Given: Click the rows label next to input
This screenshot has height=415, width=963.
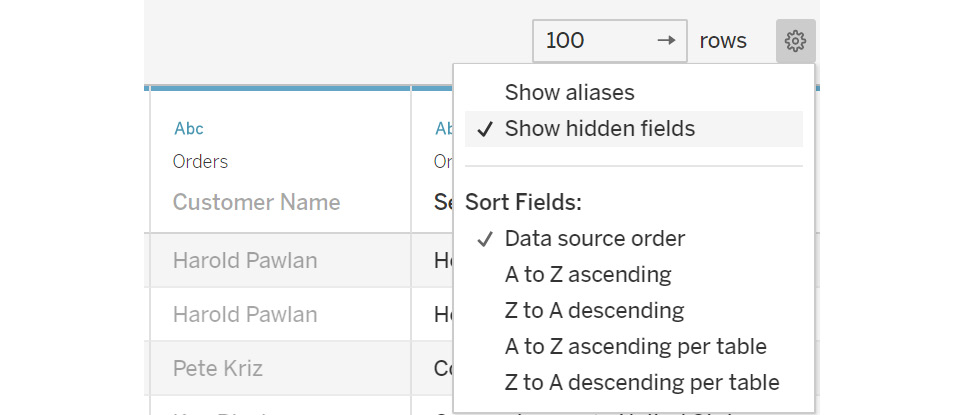Looking at the screenshot, I should pos(723,41).
